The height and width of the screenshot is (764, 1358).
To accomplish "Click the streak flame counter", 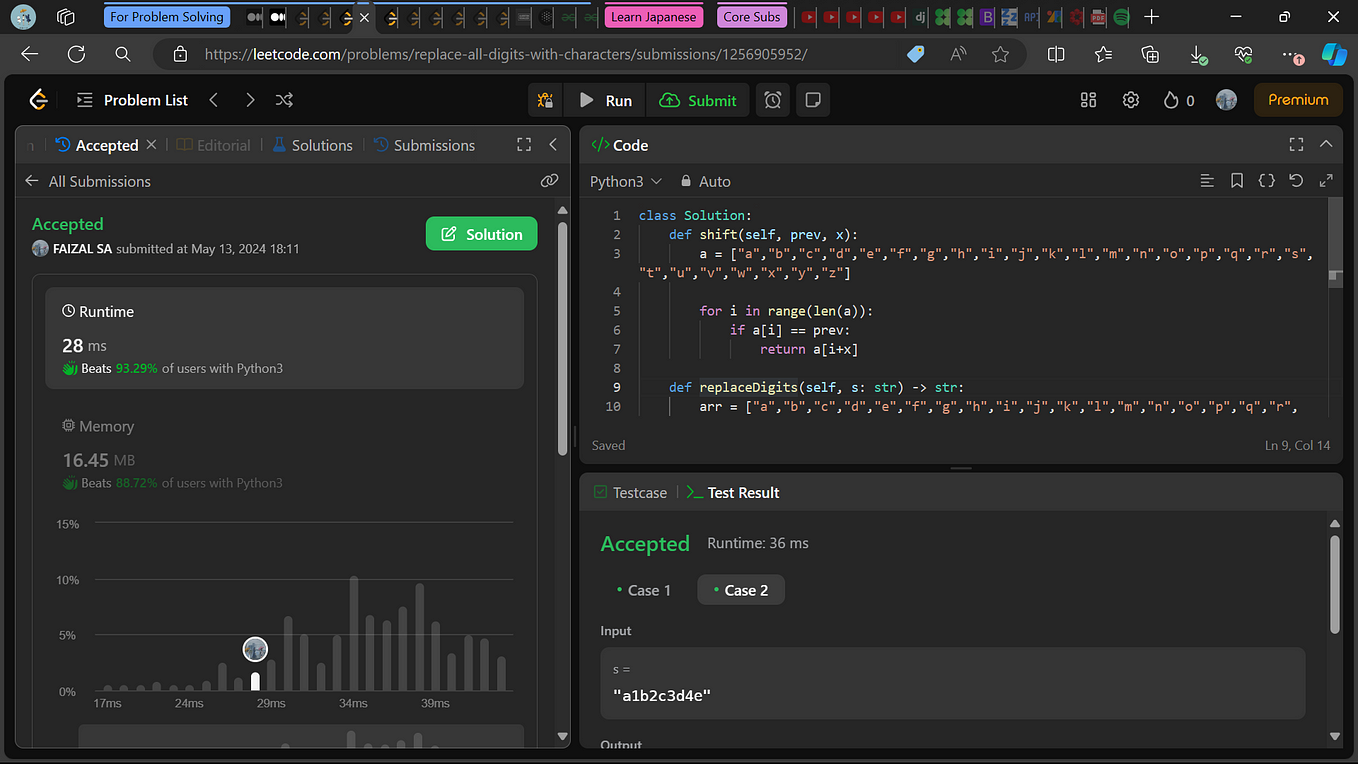I will [x=1179, y=100].
